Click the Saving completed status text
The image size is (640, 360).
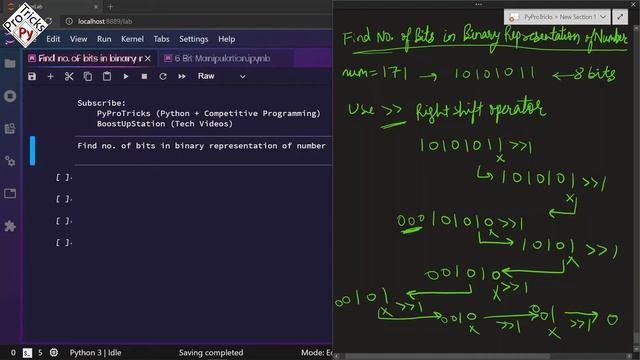(x=211, y=353)
